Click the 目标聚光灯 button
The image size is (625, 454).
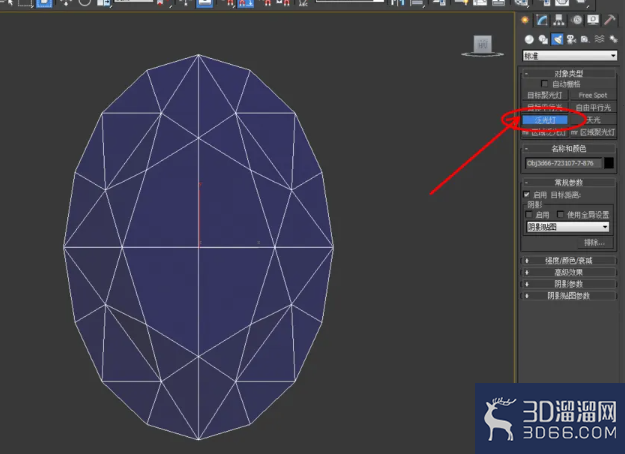coord(544,95)
